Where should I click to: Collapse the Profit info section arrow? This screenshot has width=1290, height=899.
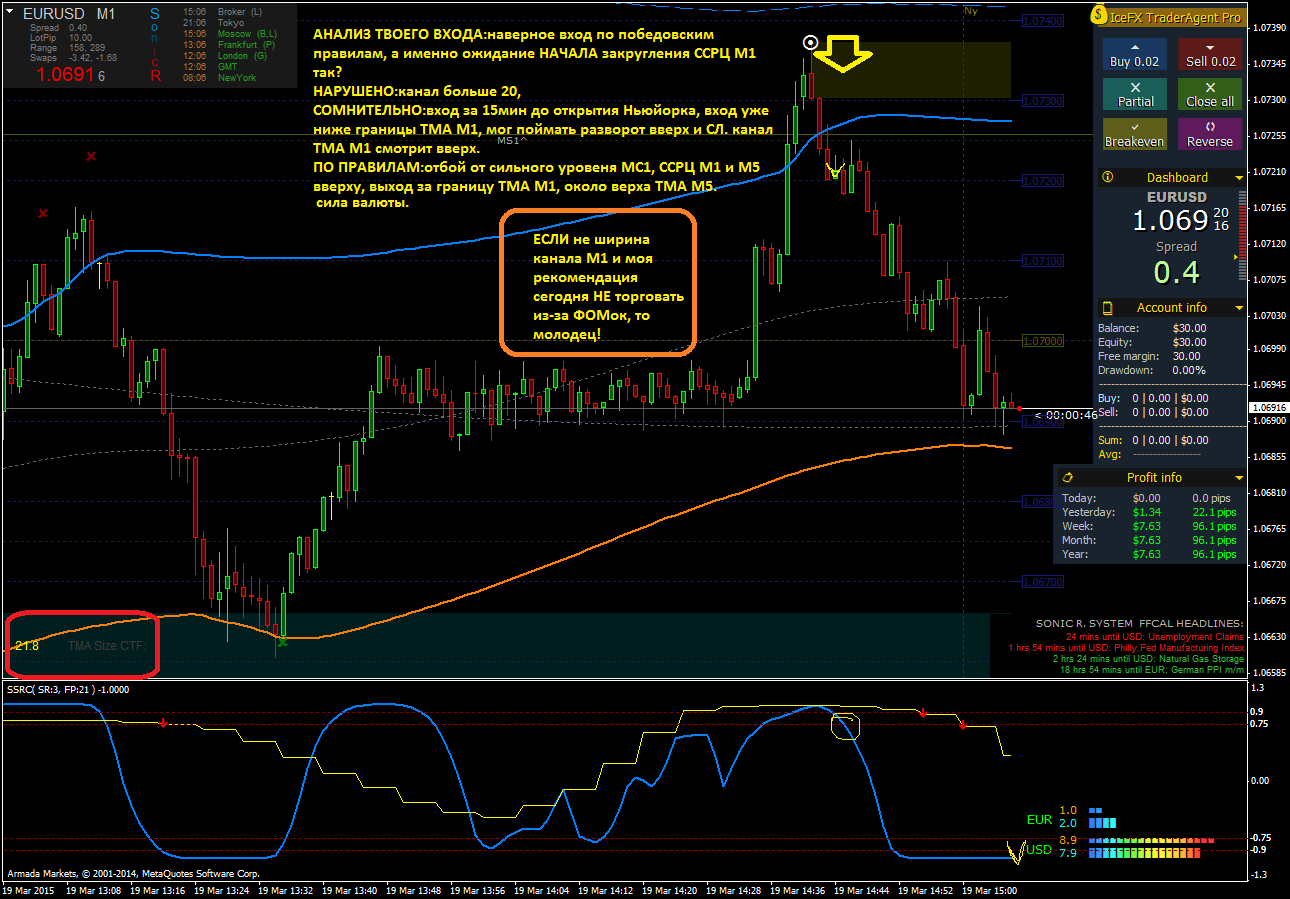point(1239,478)
